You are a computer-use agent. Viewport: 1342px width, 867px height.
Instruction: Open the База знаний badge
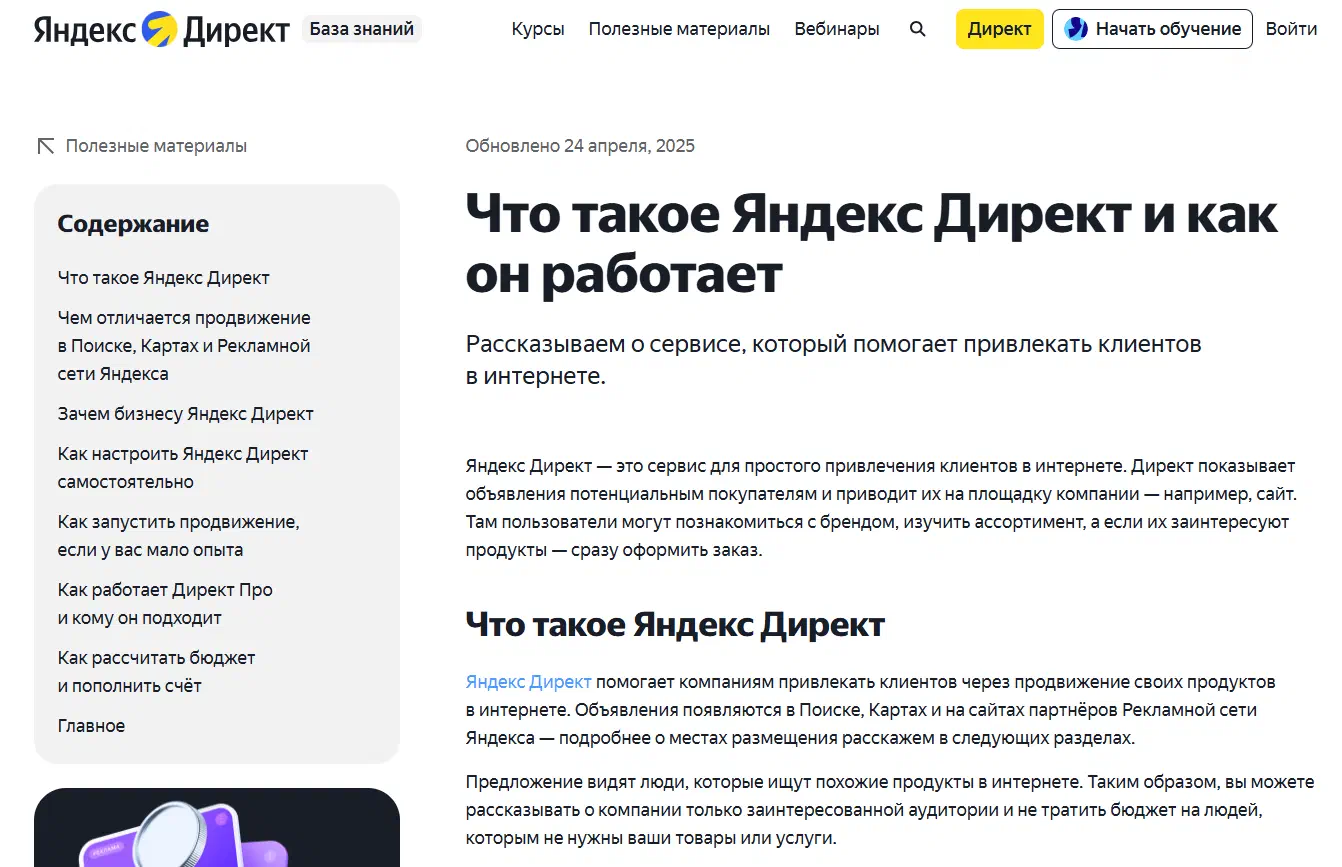point(362,29)
